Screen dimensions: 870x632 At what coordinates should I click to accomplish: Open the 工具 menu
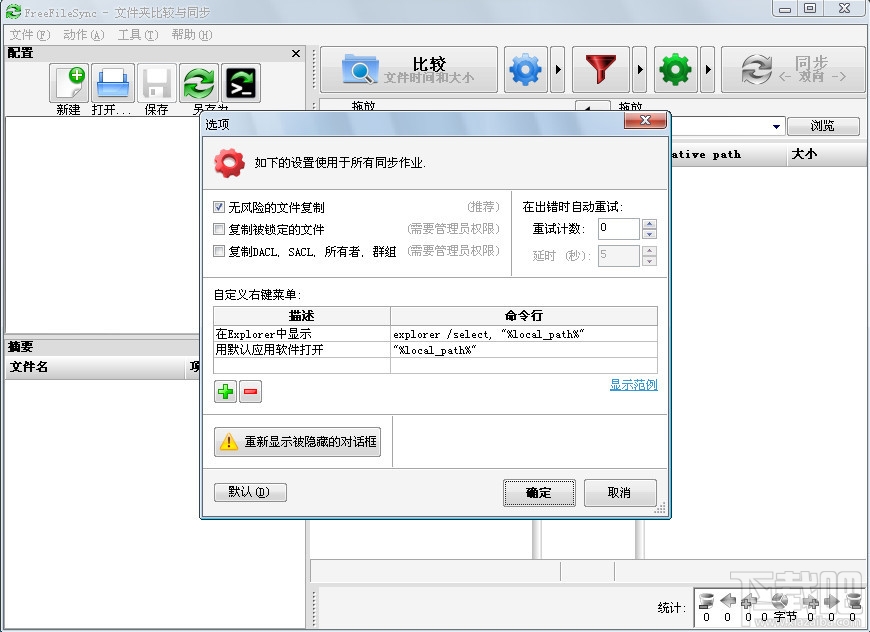pos(136,34)
